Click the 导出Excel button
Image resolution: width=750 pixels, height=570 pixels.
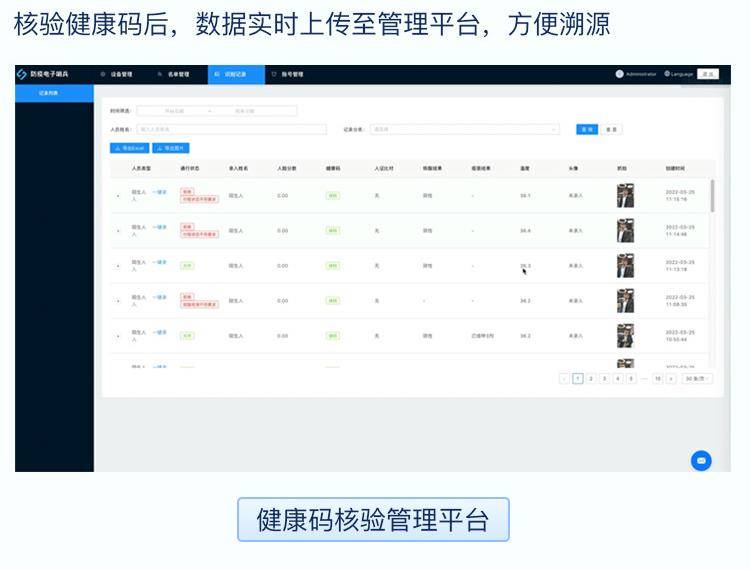(x=129, y=148)
